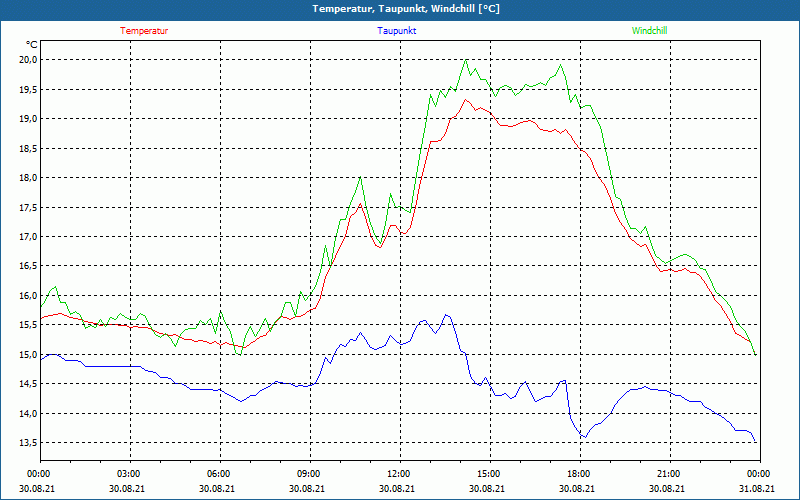Click the 06:00 time axis label
Image resolution: width=800 pixels, height=500 pixels.
point(220,473)
